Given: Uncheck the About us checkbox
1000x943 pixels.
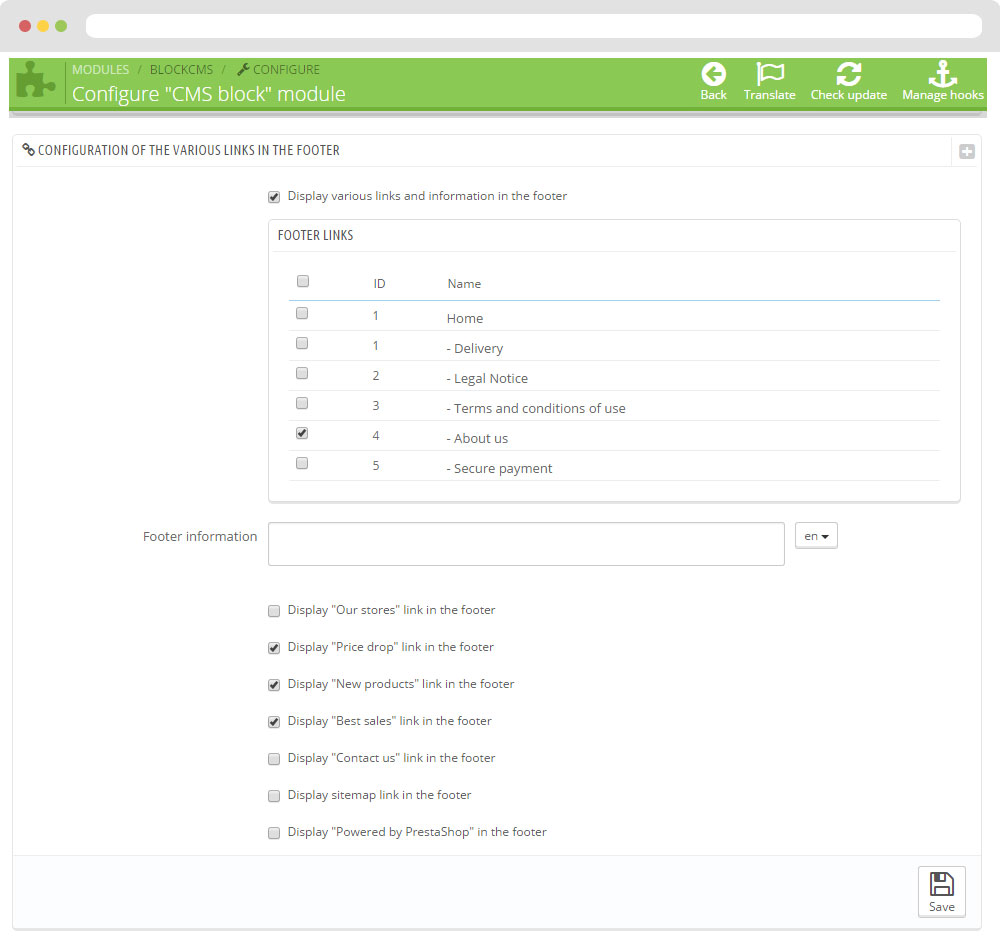Looking at the screenshot, I should coord(303,434).
